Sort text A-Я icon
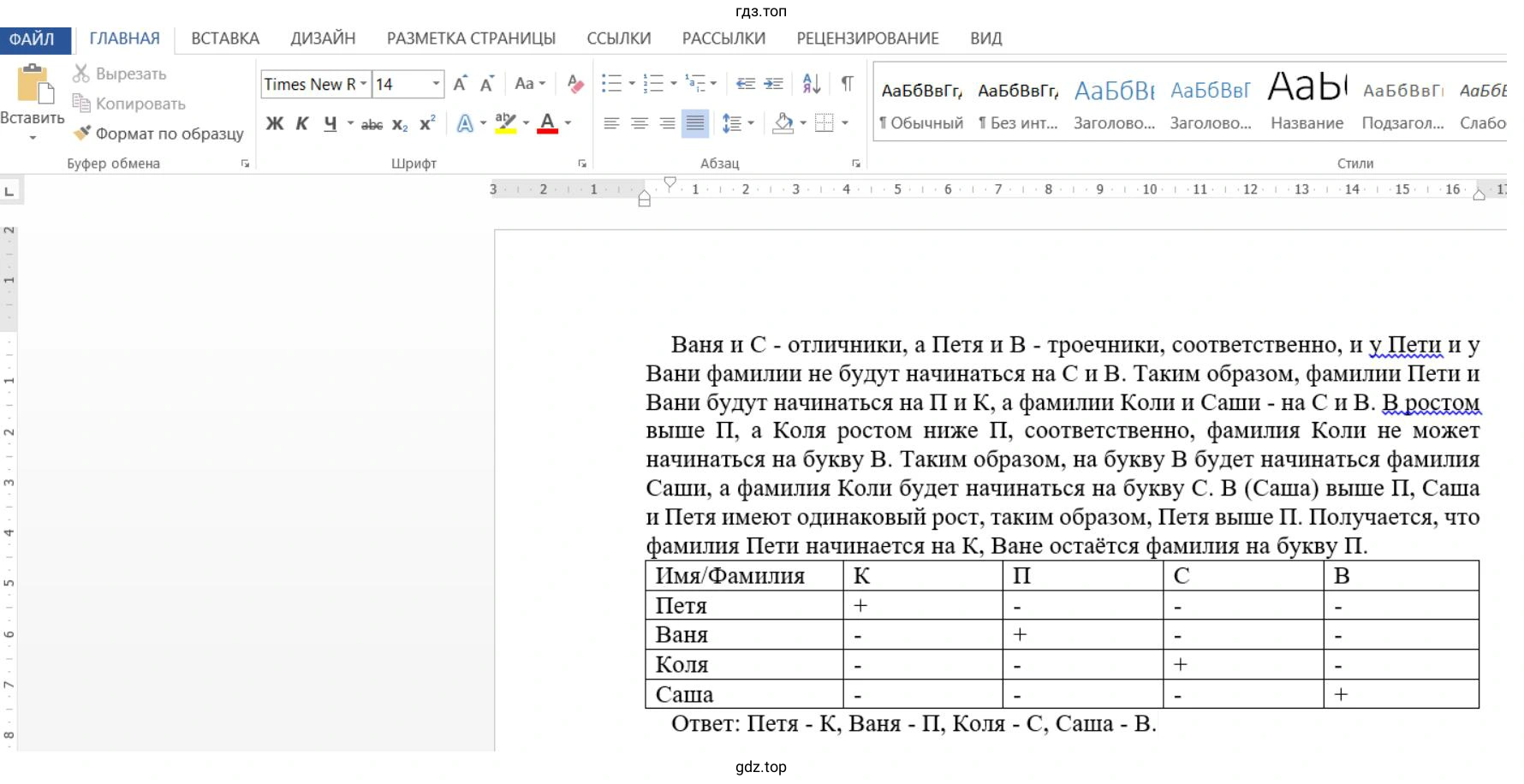The width and height of the screenshot is (1524, 784). click(x=812, y=84)
